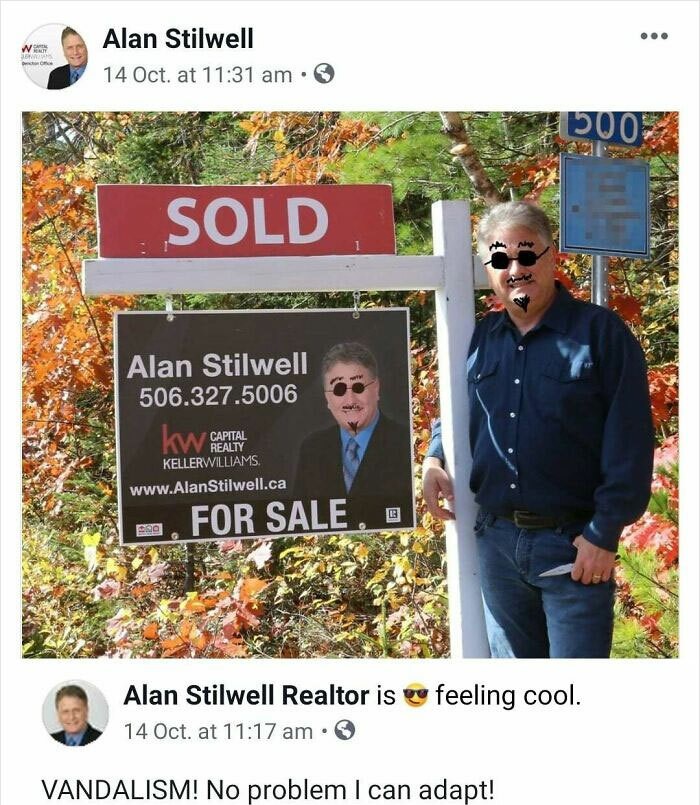Open the 14 Oct. at 11:31 am timestamp
Image resolution: width=700 pixels, height=805 pixels.
click(198, 75)
